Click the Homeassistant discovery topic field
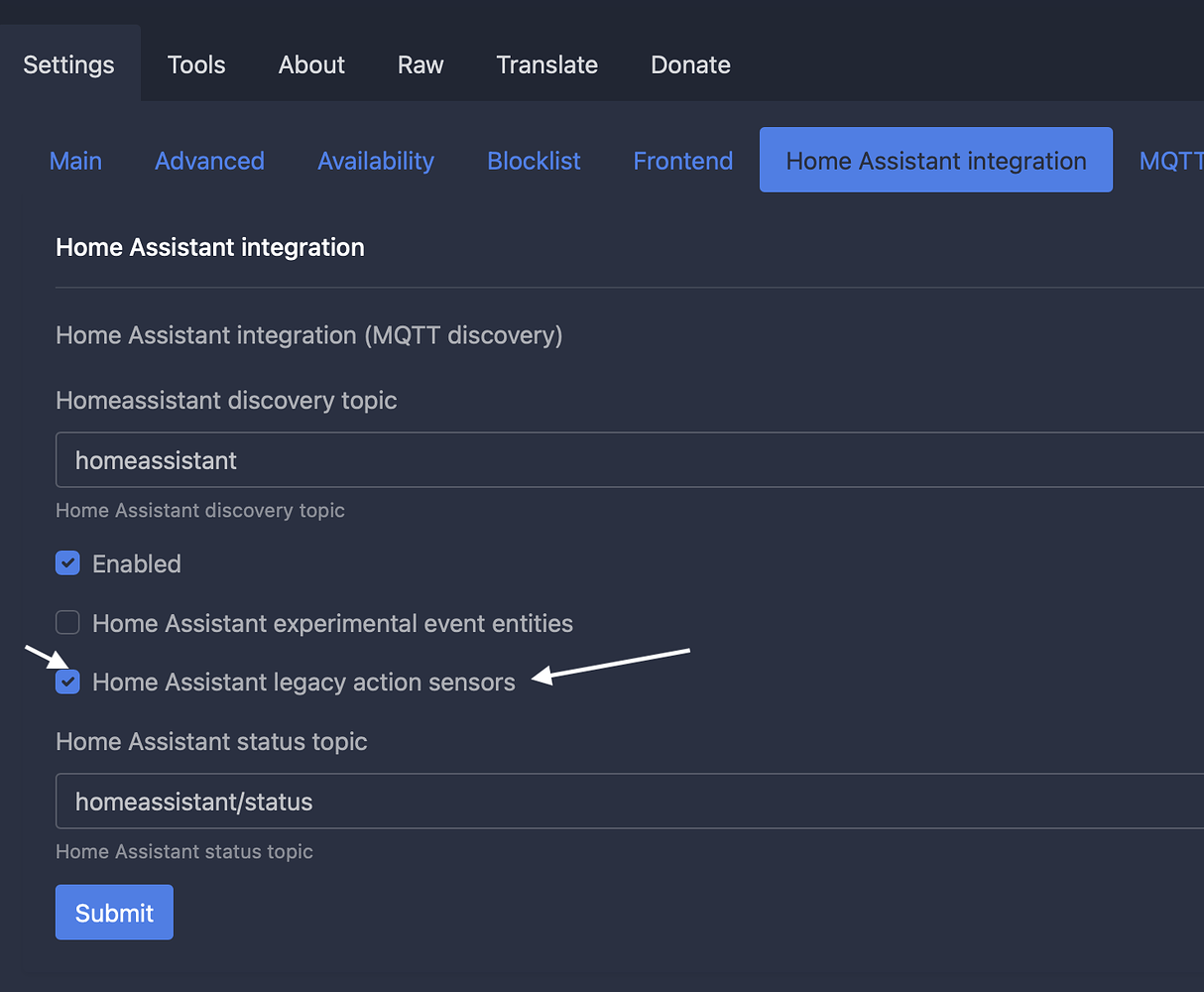 click(x=630, y=460)
